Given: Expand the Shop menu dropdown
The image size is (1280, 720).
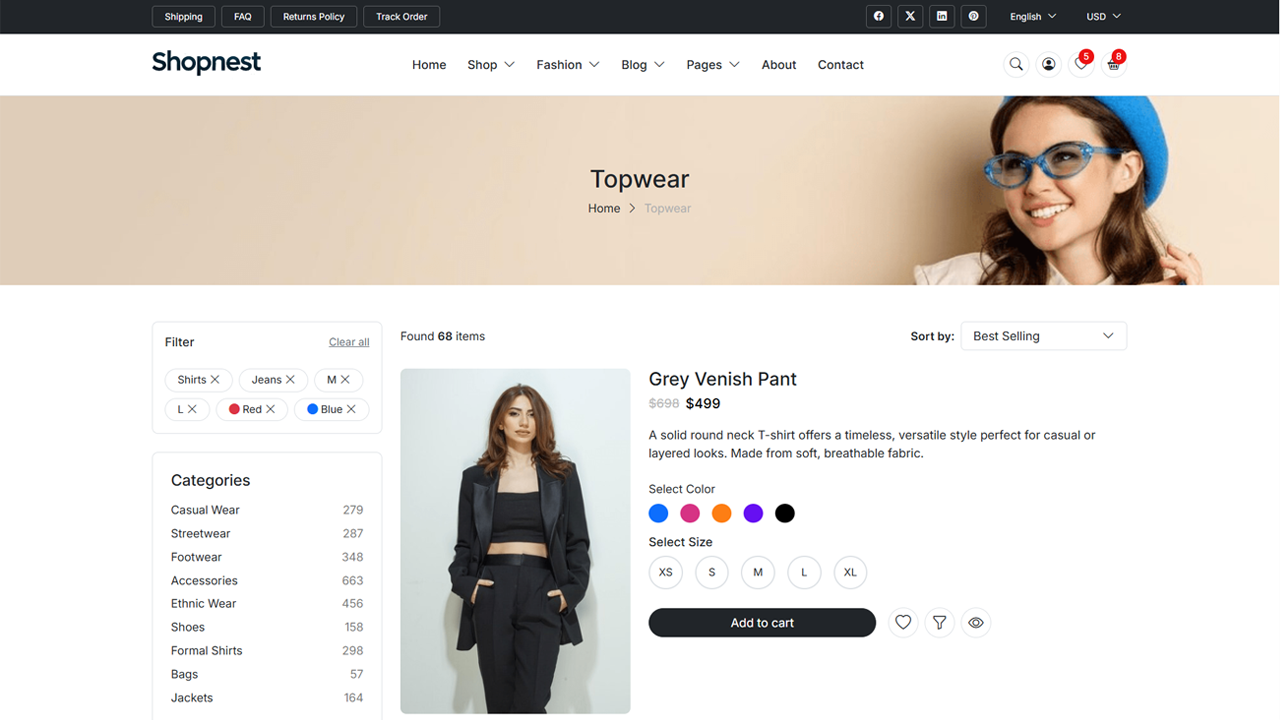Looking at the screenshot, I should 490,64.
